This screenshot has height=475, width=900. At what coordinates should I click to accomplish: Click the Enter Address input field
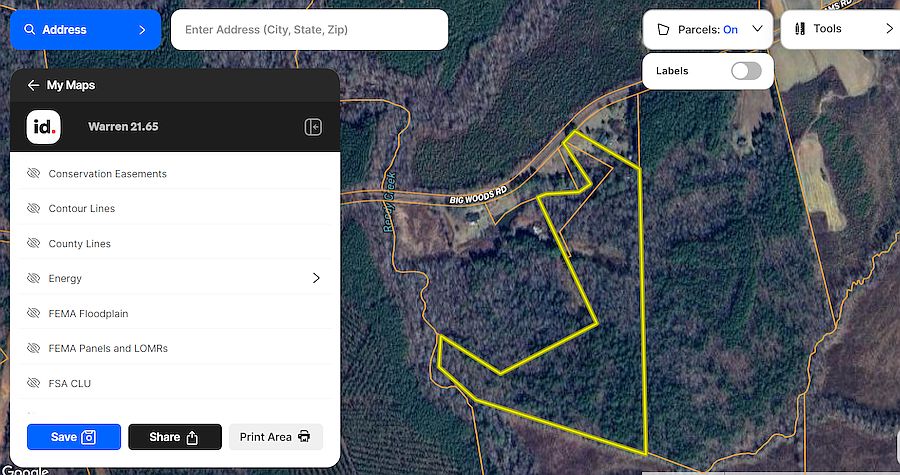pyautogui.click(x=309, y=30)
